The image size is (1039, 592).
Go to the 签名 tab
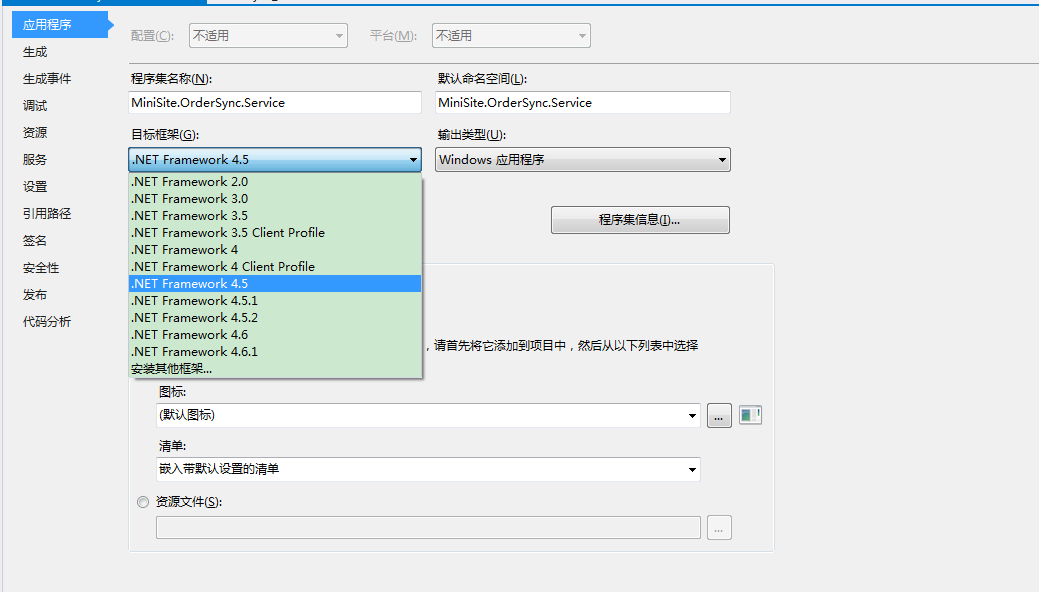click(35, 241)
